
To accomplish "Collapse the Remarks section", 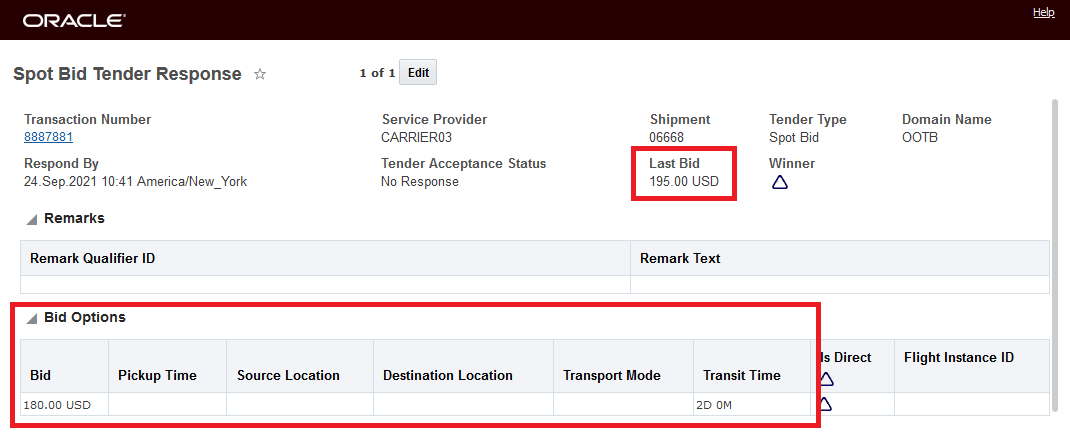I will pyautogui.click(x=32, y=218).
